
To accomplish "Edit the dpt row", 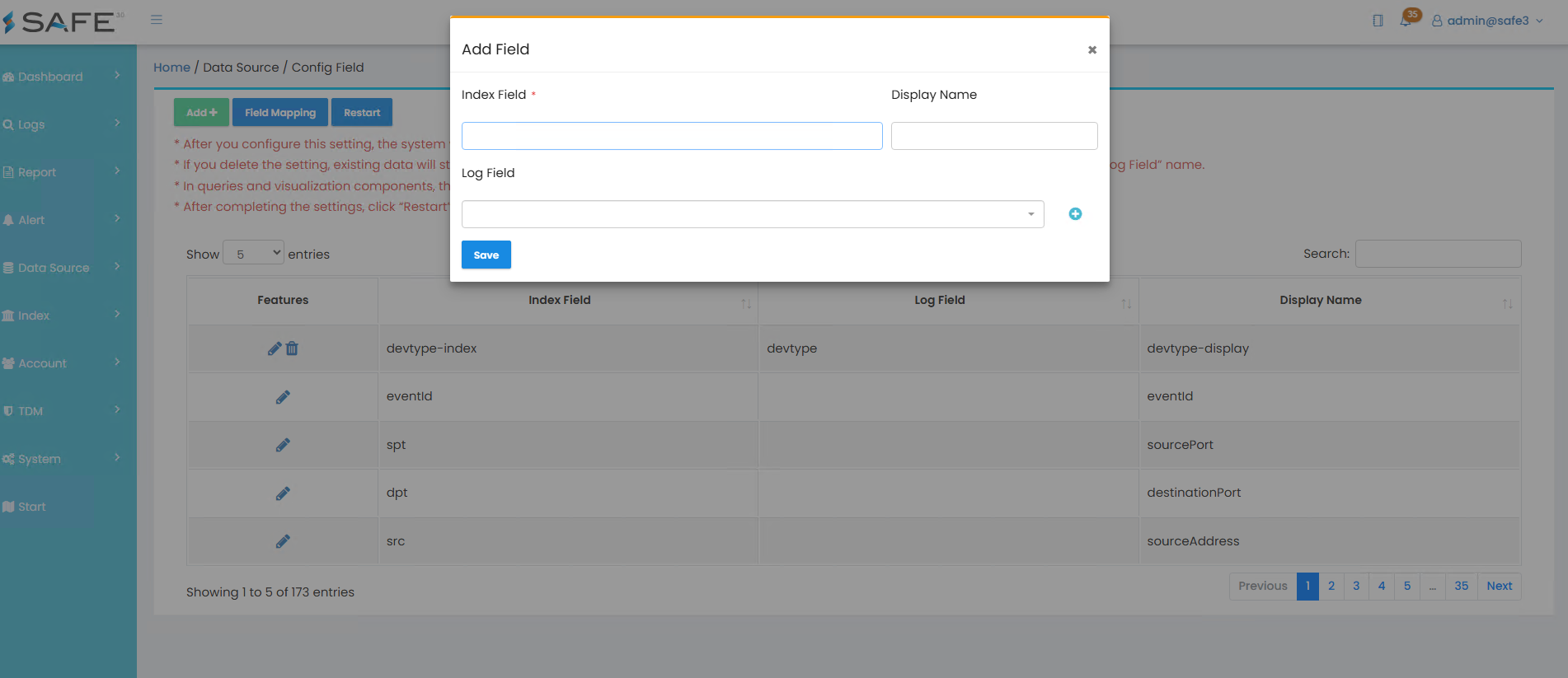I will 283,493.
